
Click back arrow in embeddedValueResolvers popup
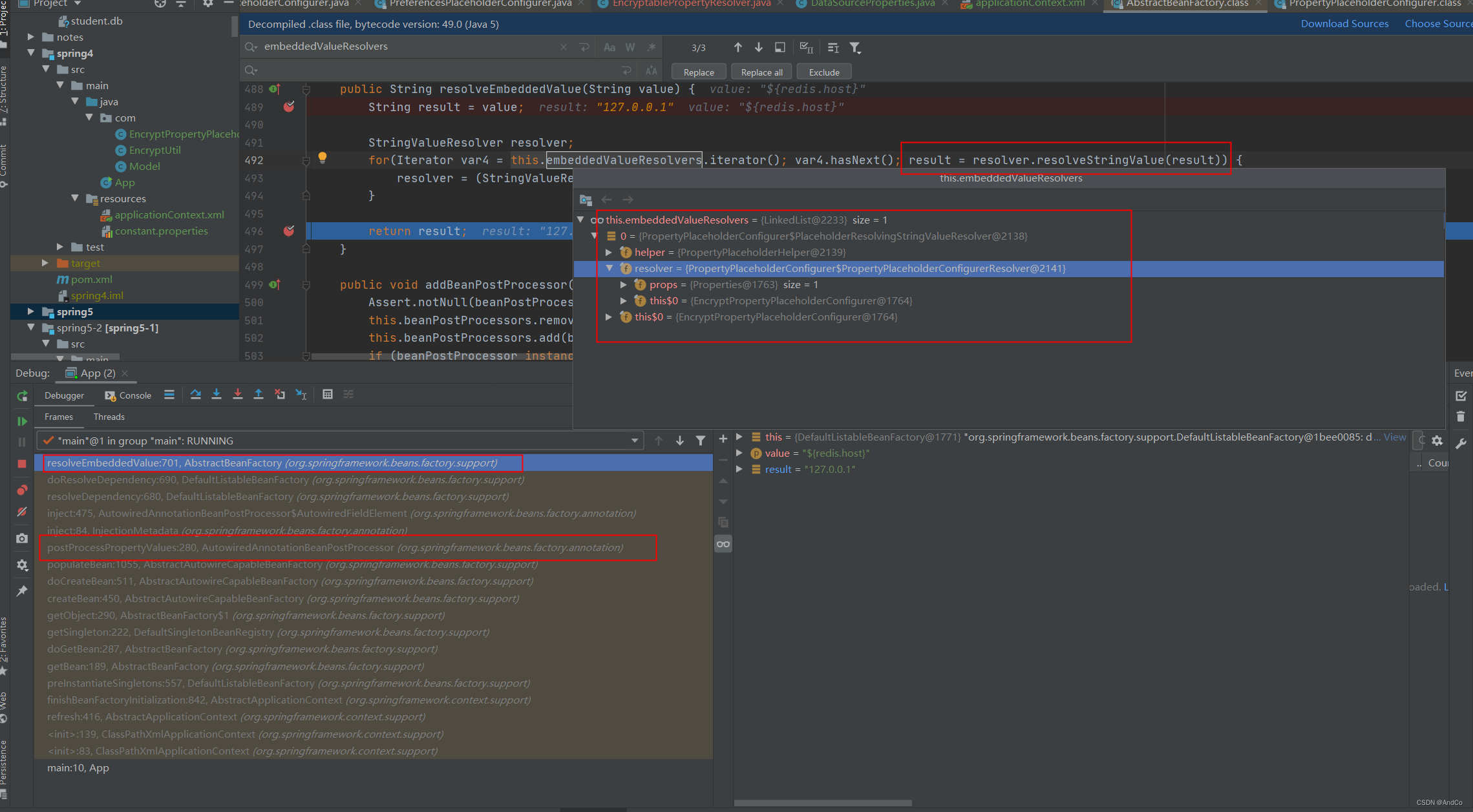point(607,200)
